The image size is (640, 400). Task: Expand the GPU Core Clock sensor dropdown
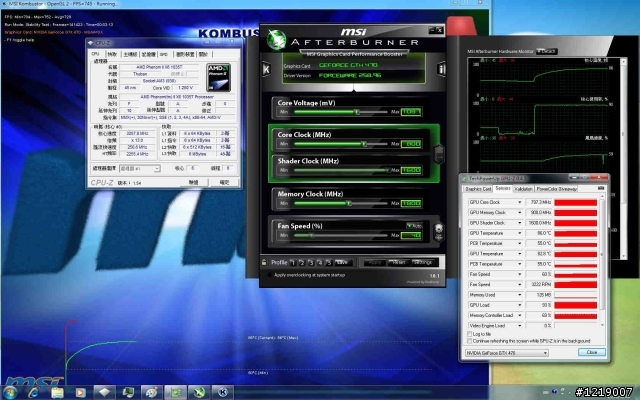tap(520, 202)
